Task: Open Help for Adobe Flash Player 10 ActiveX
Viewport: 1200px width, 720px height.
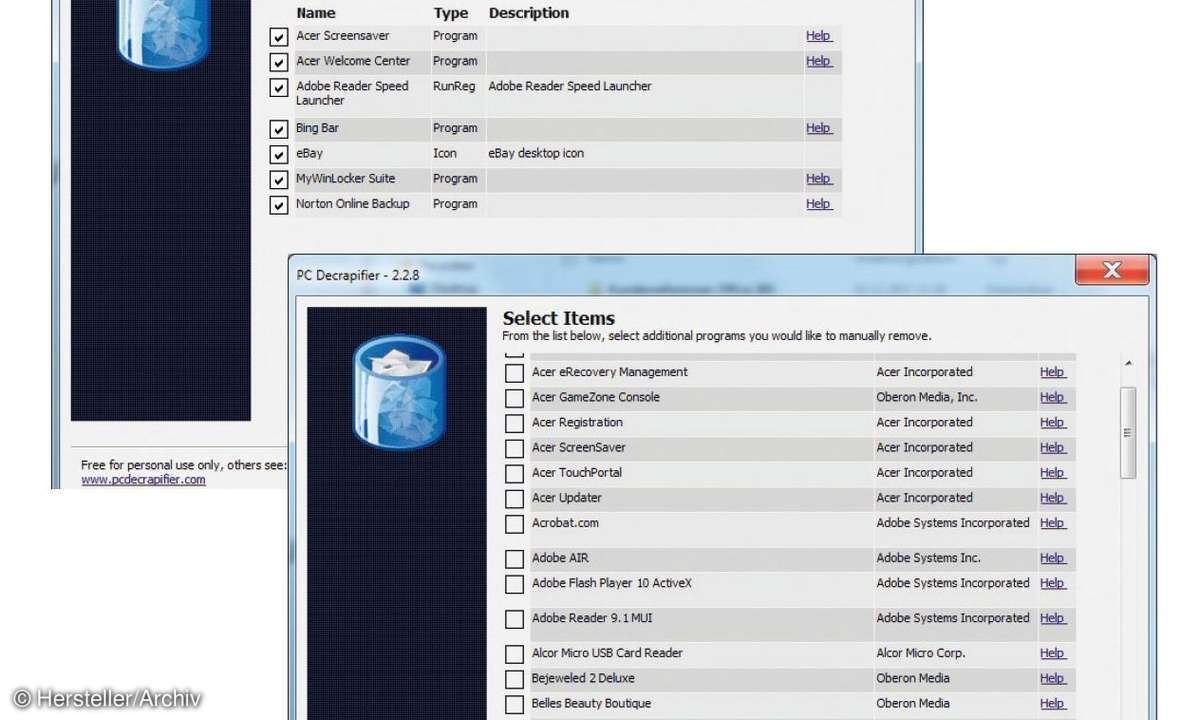Action: (1053, 582)
